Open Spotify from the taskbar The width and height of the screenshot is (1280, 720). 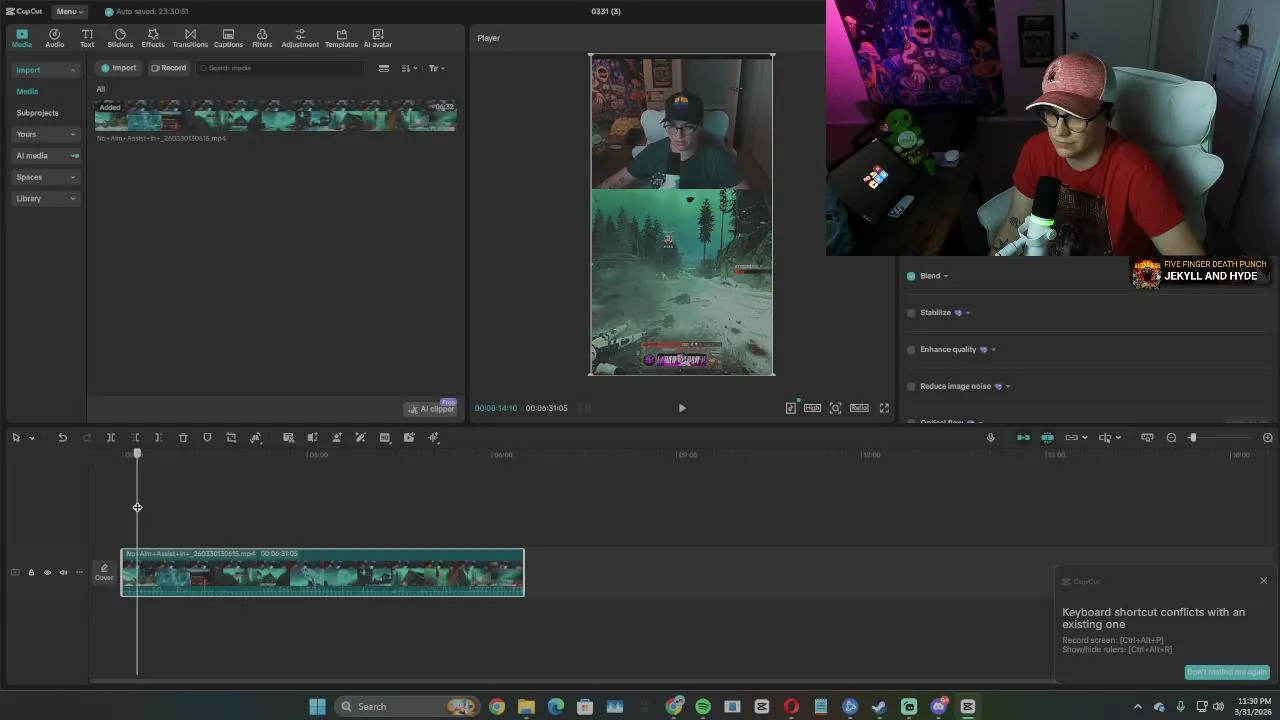click(703, 707)
